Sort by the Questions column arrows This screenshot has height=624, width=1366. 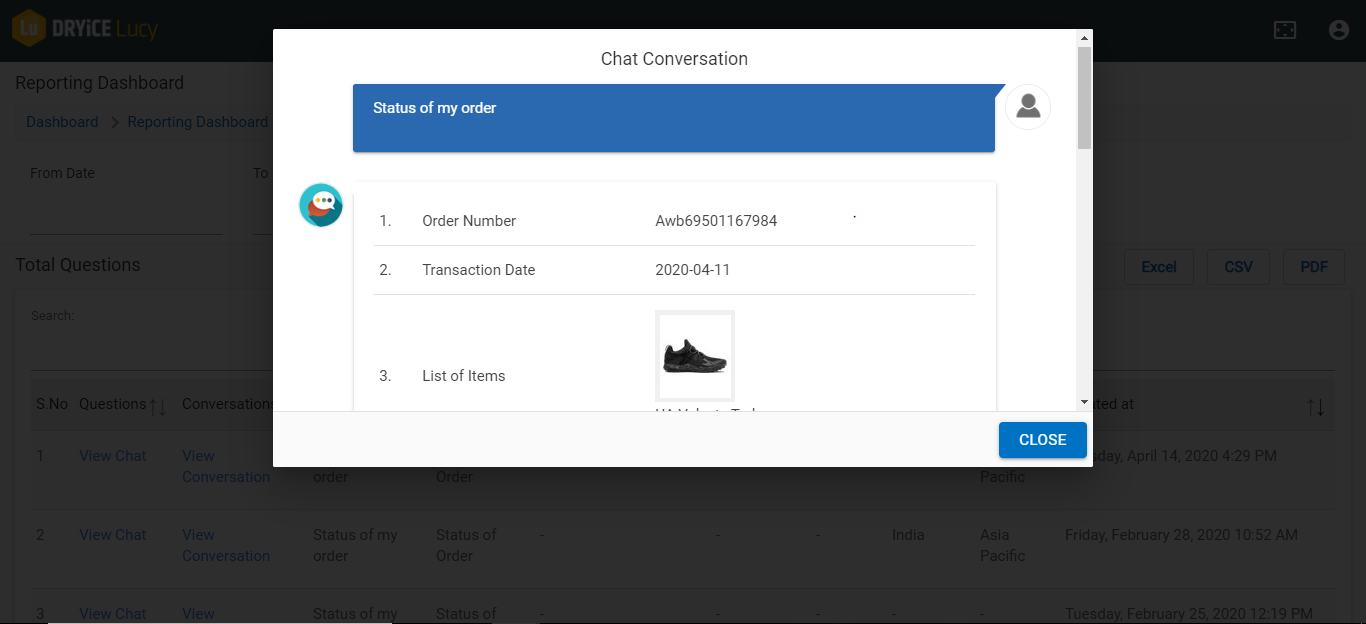pos(158,406)
